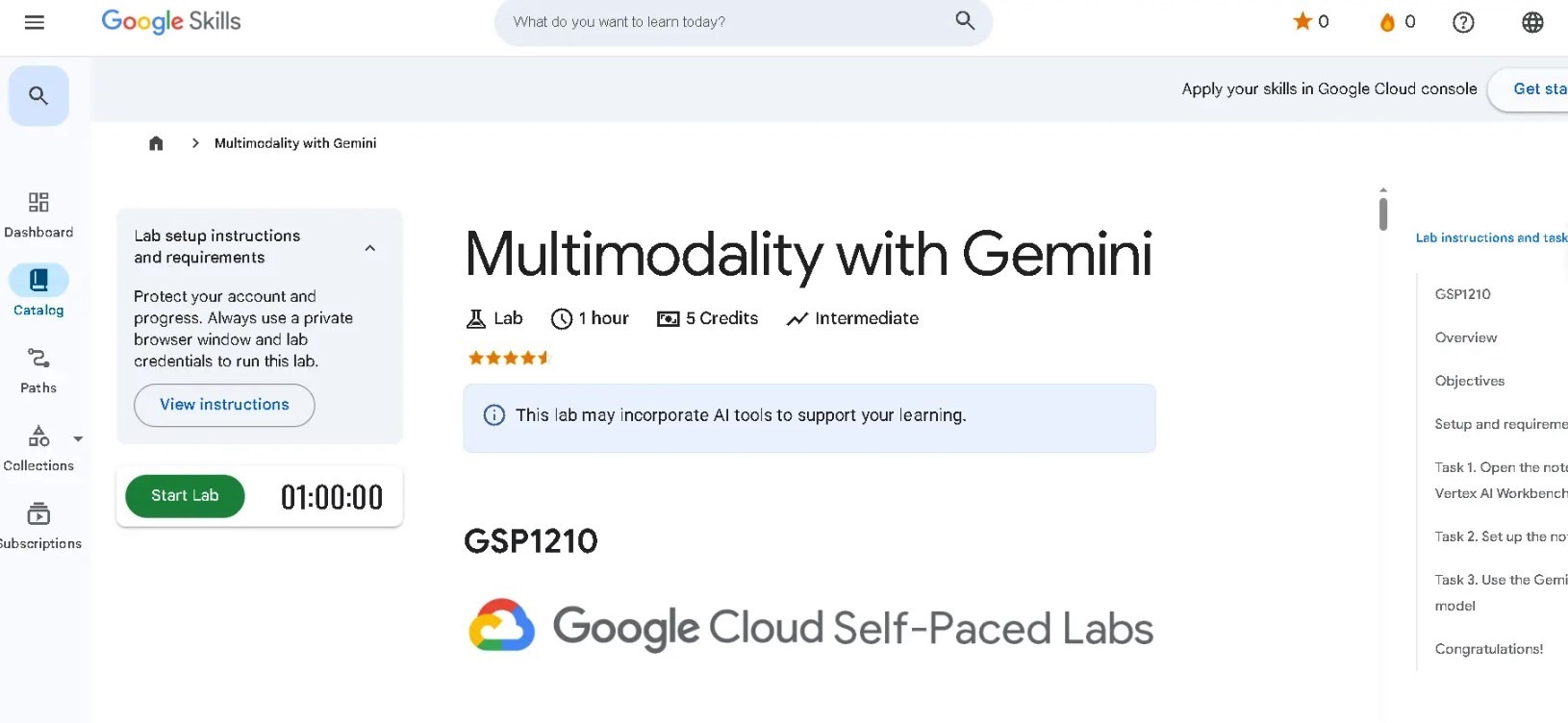Open the hamburger main menu

click(35, 22)
